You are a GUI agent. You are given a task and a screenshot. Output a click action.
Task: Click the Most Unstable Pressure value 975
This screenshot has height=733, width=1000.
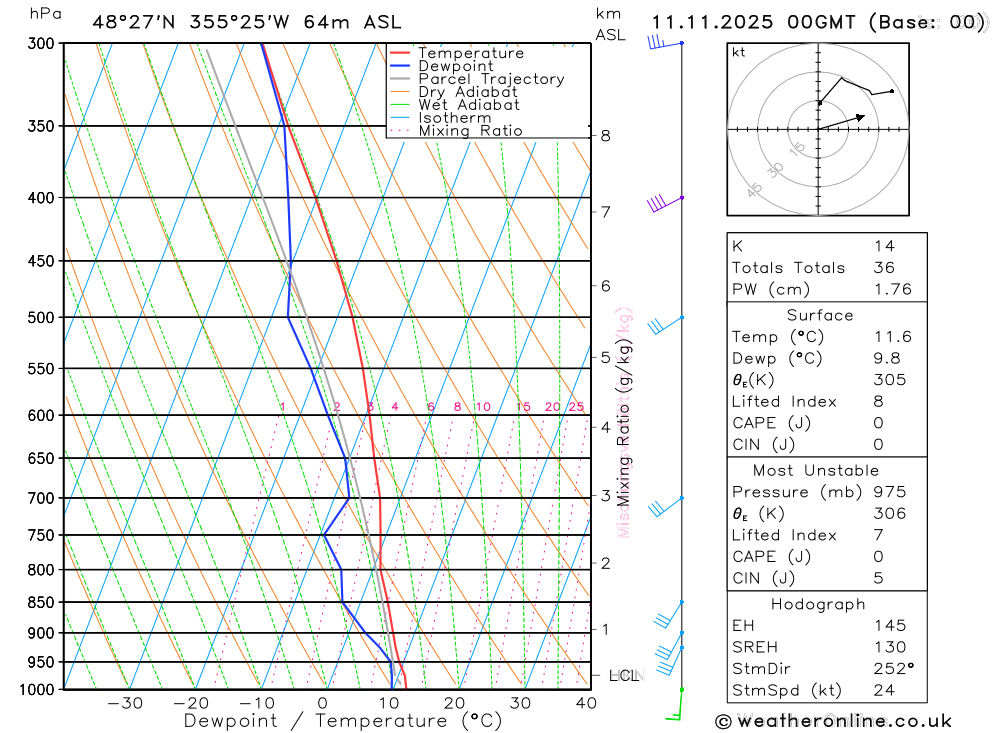pos(890,492)
